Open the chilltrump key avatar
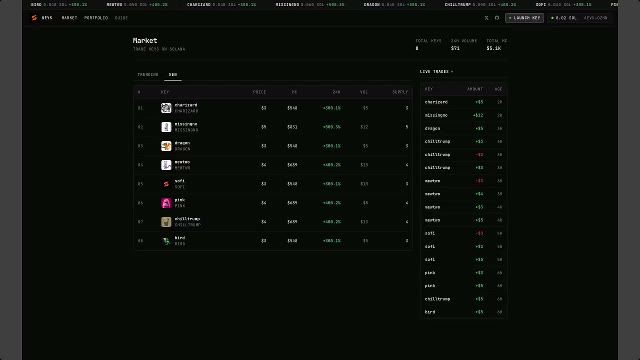The image size is (640, 360). tap(166, 222)
